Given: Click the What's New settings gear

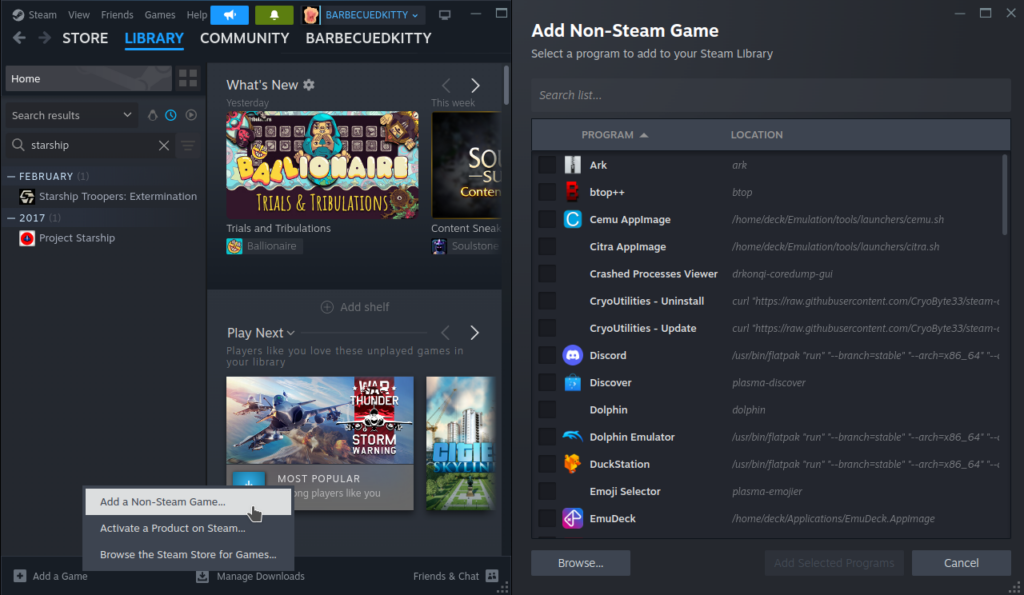Looking at the screenshot, I should (x=309, y=85).
